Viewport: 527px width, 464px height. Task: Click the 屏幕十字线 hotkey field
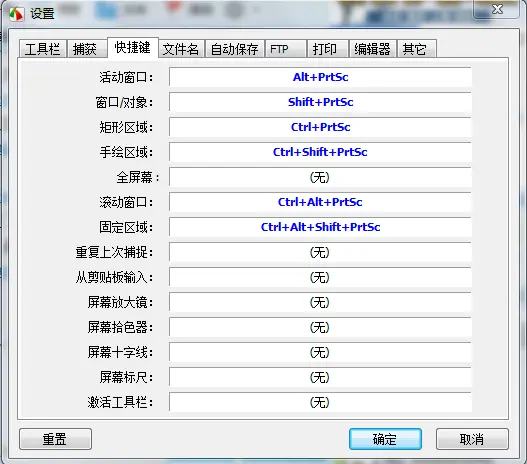click(x=320, y=352)
